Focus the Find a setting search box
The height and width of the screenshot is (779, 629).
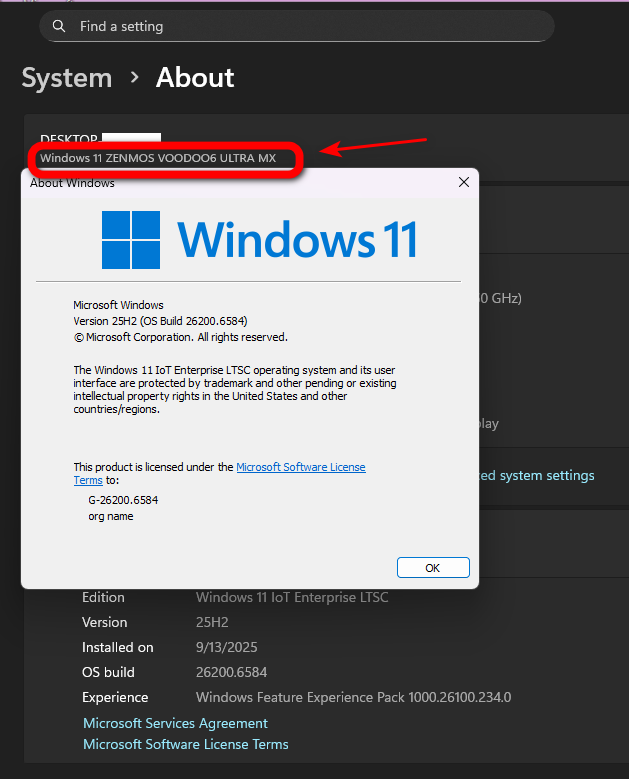point(297,26)
